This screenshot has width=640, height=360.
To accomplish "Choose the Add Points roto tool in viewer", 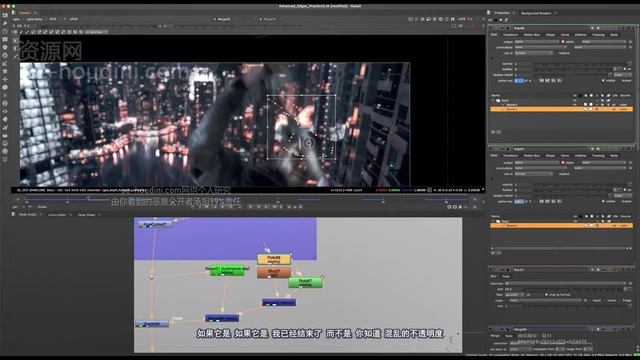I will coord(16,48).
